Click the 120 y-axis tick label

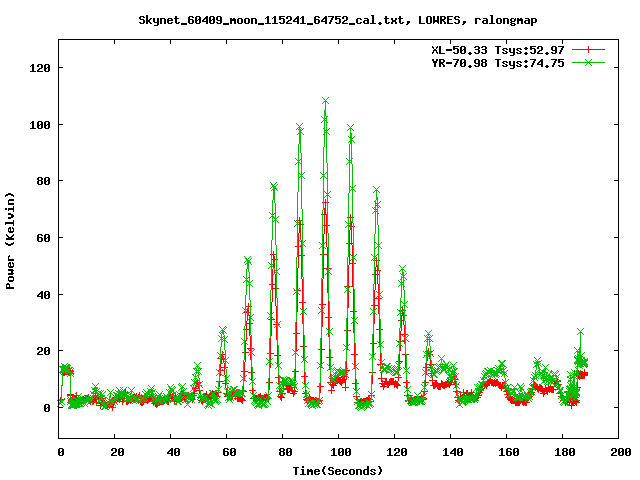coord(40,68)
